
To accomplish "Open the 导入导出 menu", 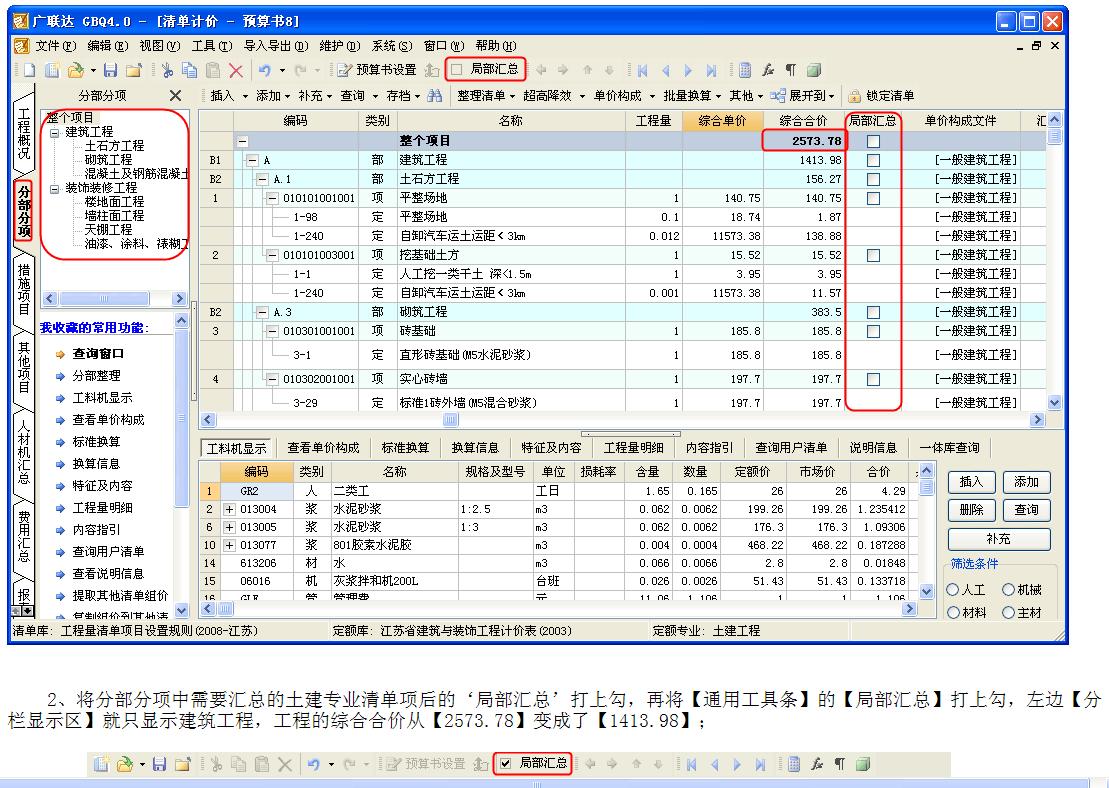I will (x=276, y=45).
